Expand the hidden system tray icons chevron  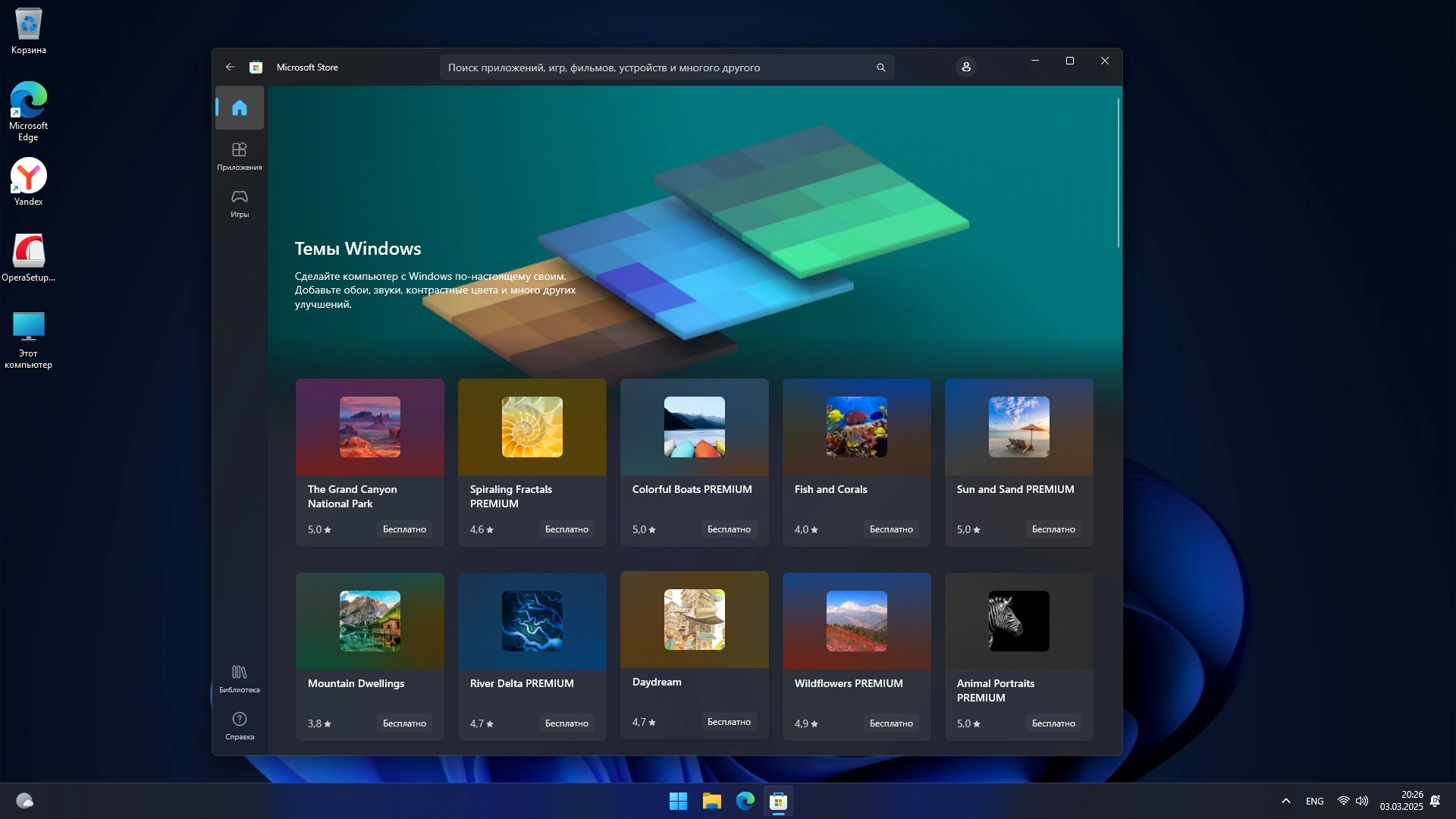[x=1286, y=801]
